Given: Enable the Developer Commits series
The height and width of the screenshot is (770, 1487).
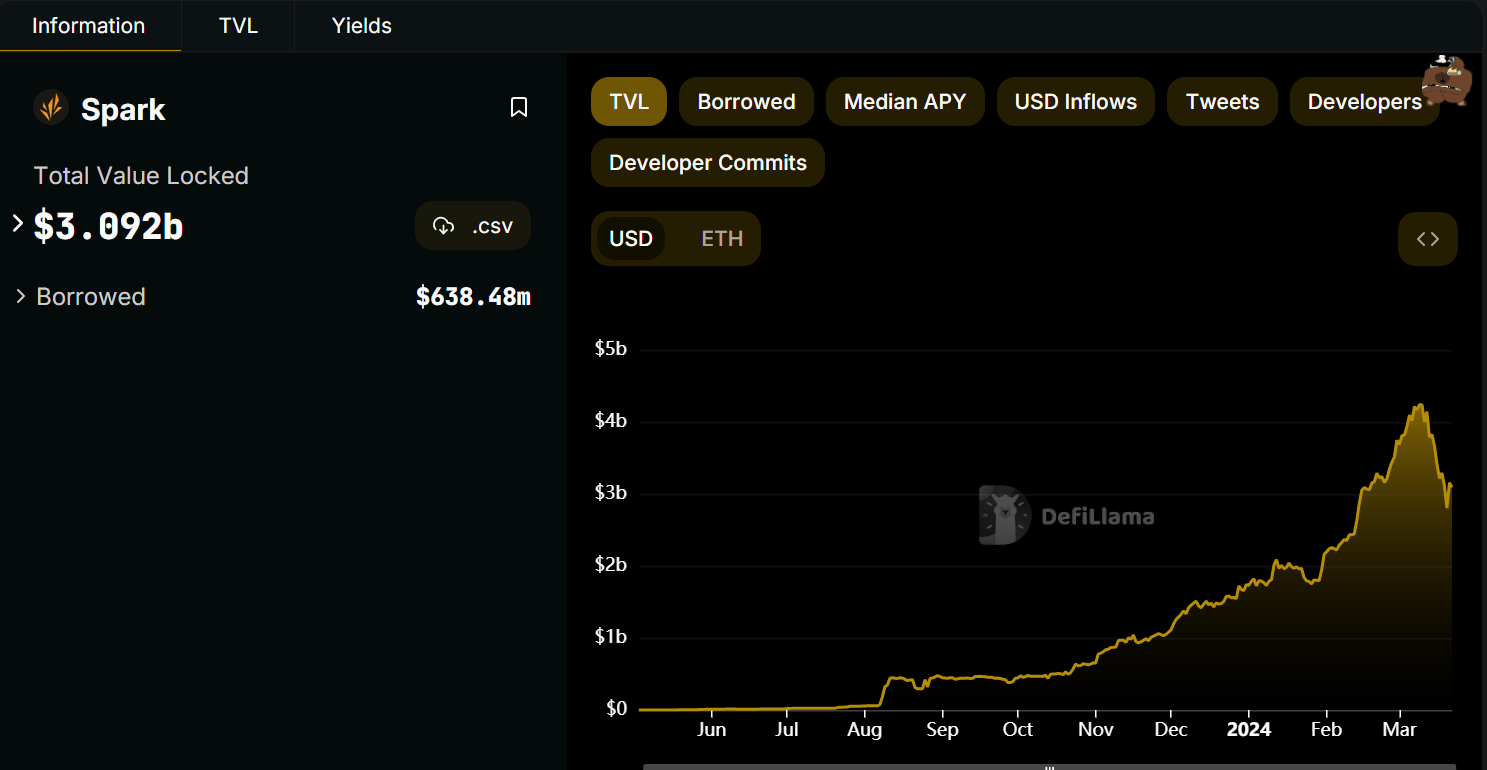Looking at the screenshot, I should 708,163.
